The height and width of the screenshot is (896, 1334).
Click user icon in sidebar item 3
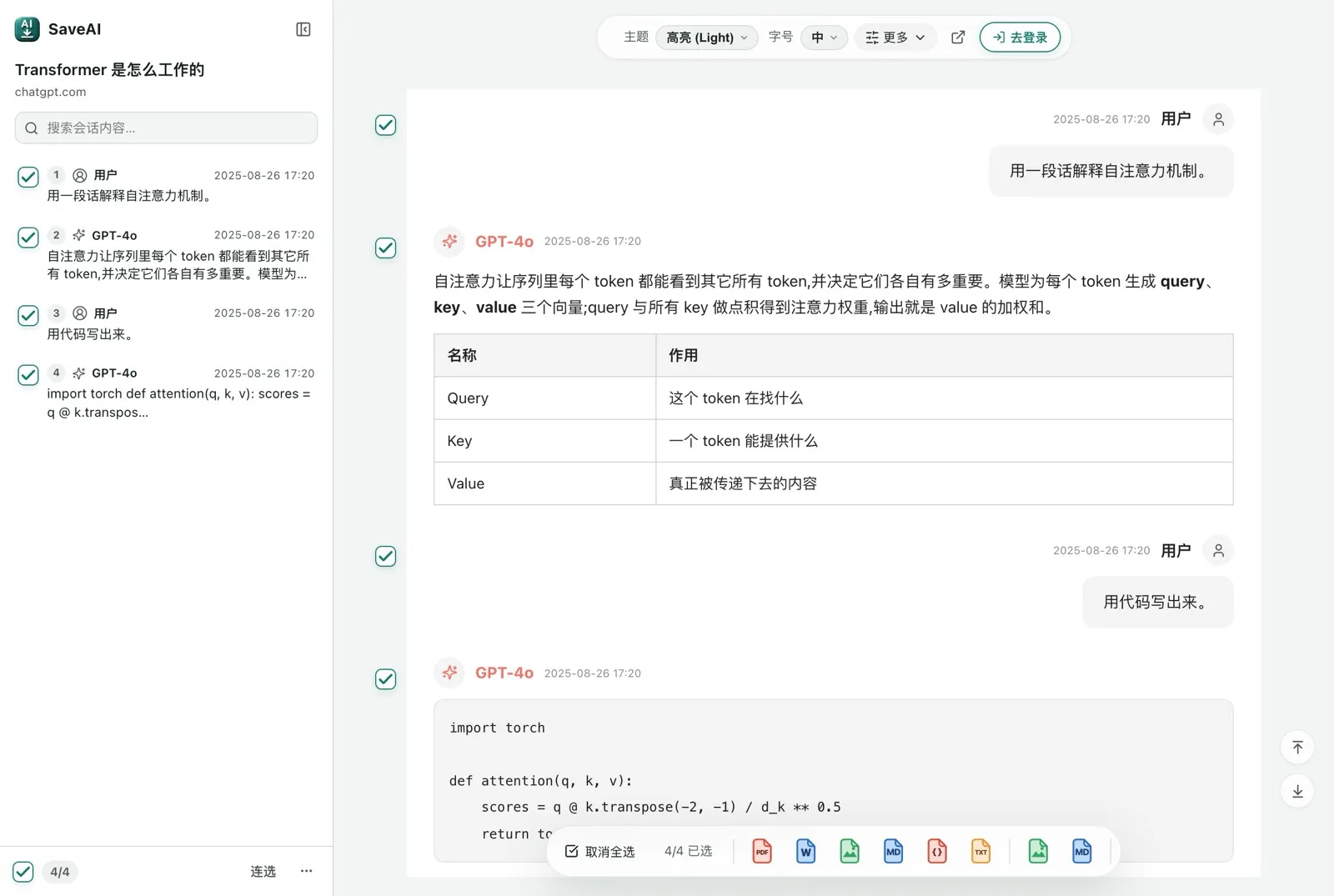coord(80,313)
